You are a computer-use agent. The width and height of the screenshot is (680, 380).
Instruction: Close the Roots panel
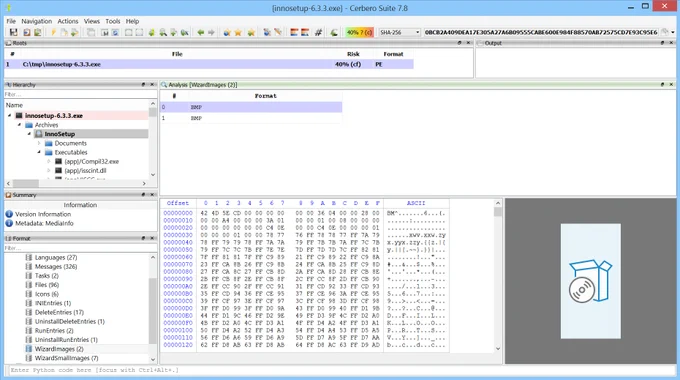pyautogui.click(x=468, y=43)
